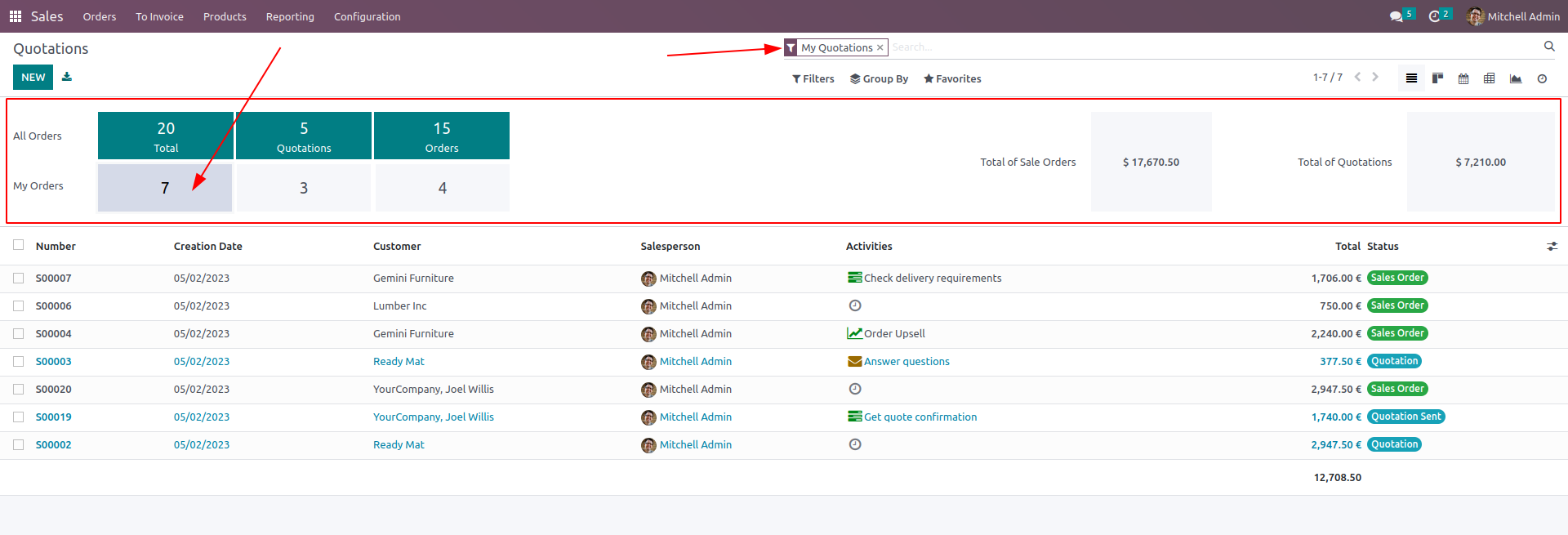Switch to list view

[x=1411, y=78]
